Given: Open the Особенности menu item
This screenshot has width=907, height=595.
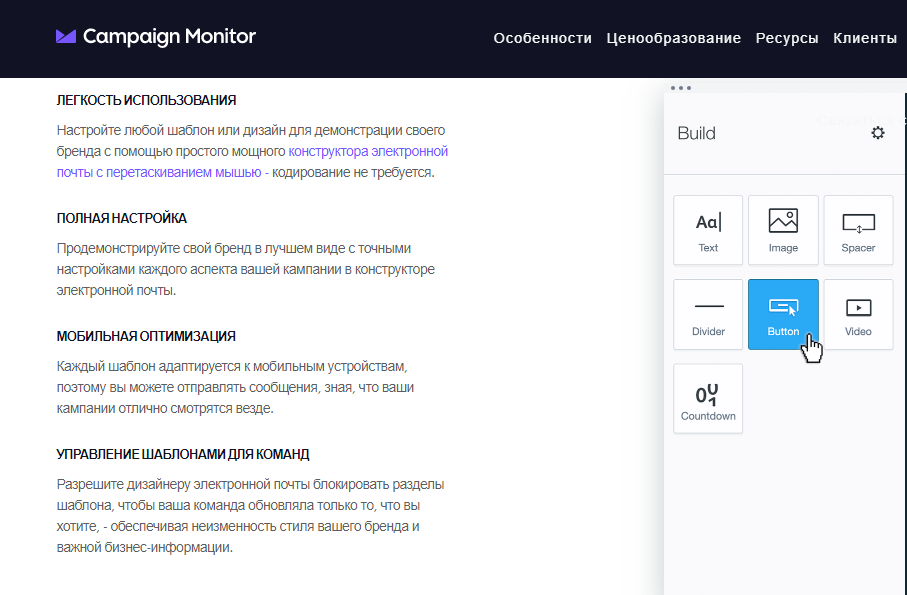Looking at the screenshot, I should point(543,38).
